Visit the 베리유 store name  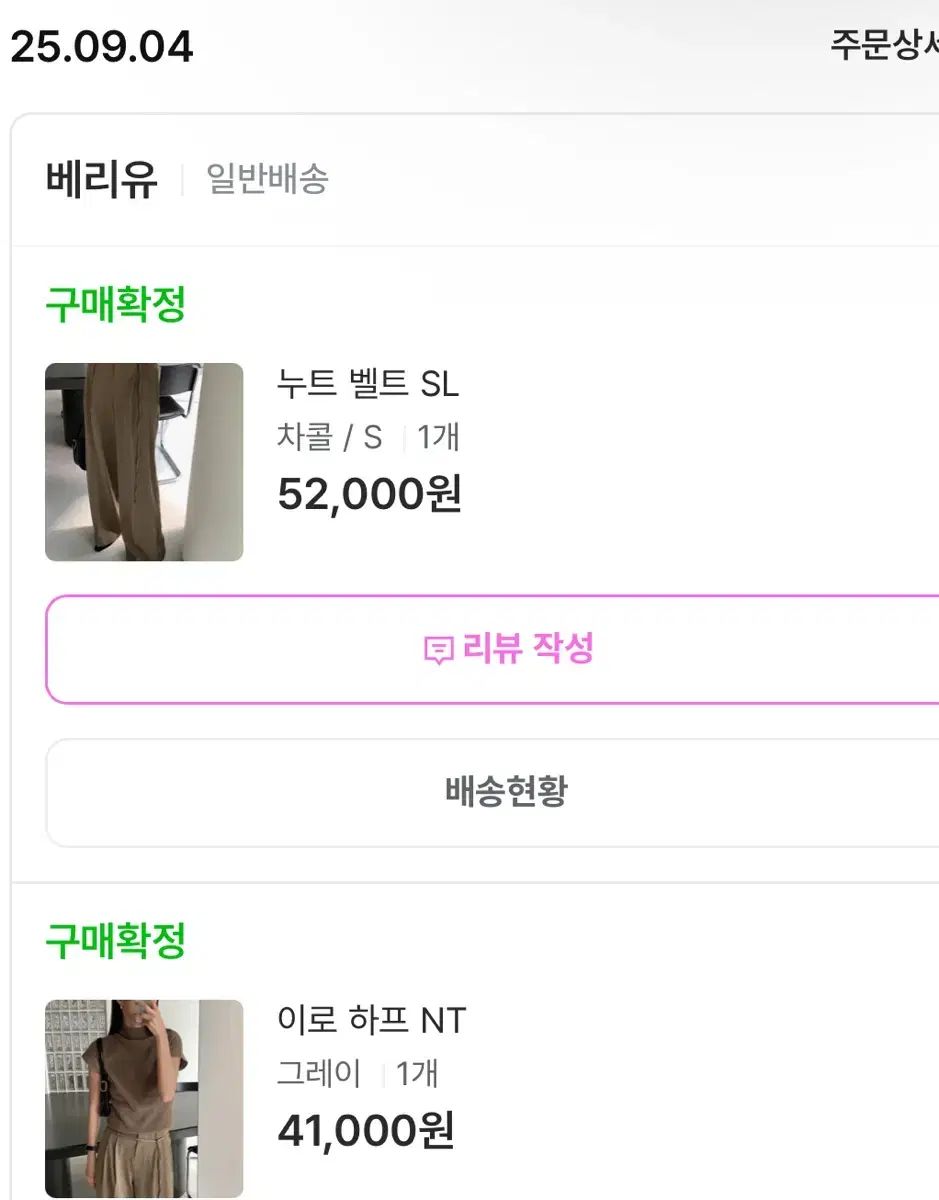[102, 180]
